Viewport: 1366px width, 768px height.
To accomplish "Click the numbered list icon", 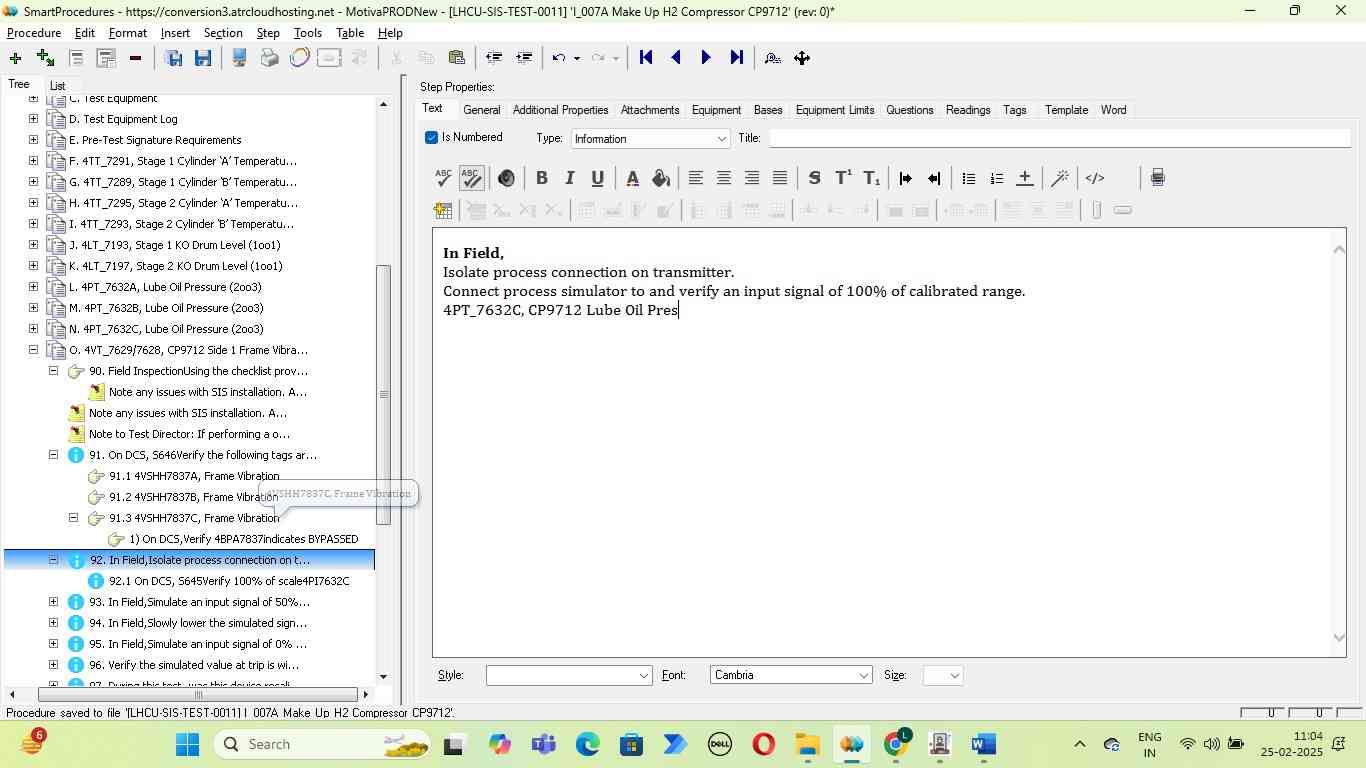I will 996,178.
